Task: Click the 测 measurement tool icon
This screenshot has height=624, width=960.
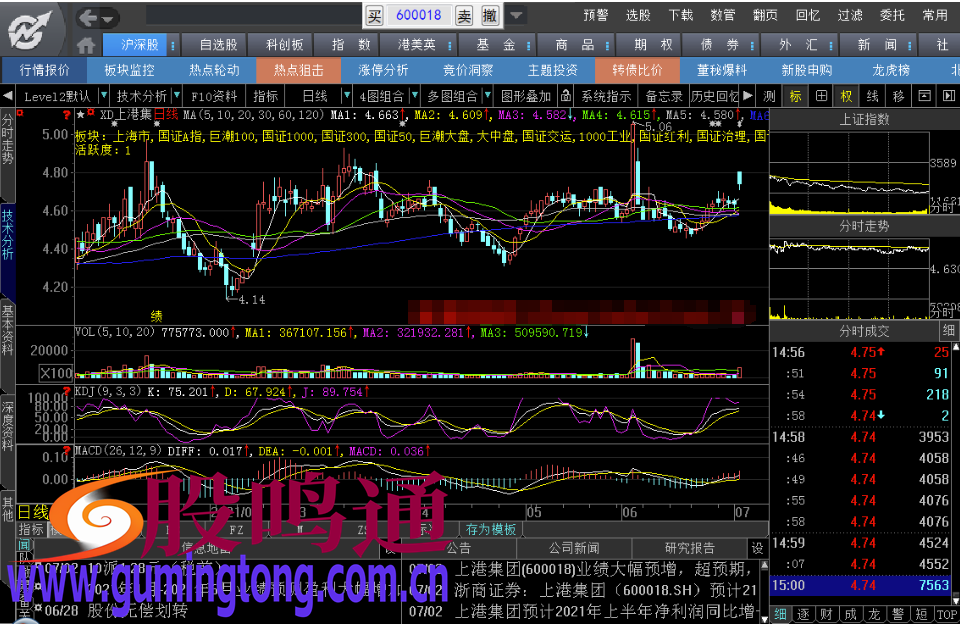Action: [x=769, y=96]
